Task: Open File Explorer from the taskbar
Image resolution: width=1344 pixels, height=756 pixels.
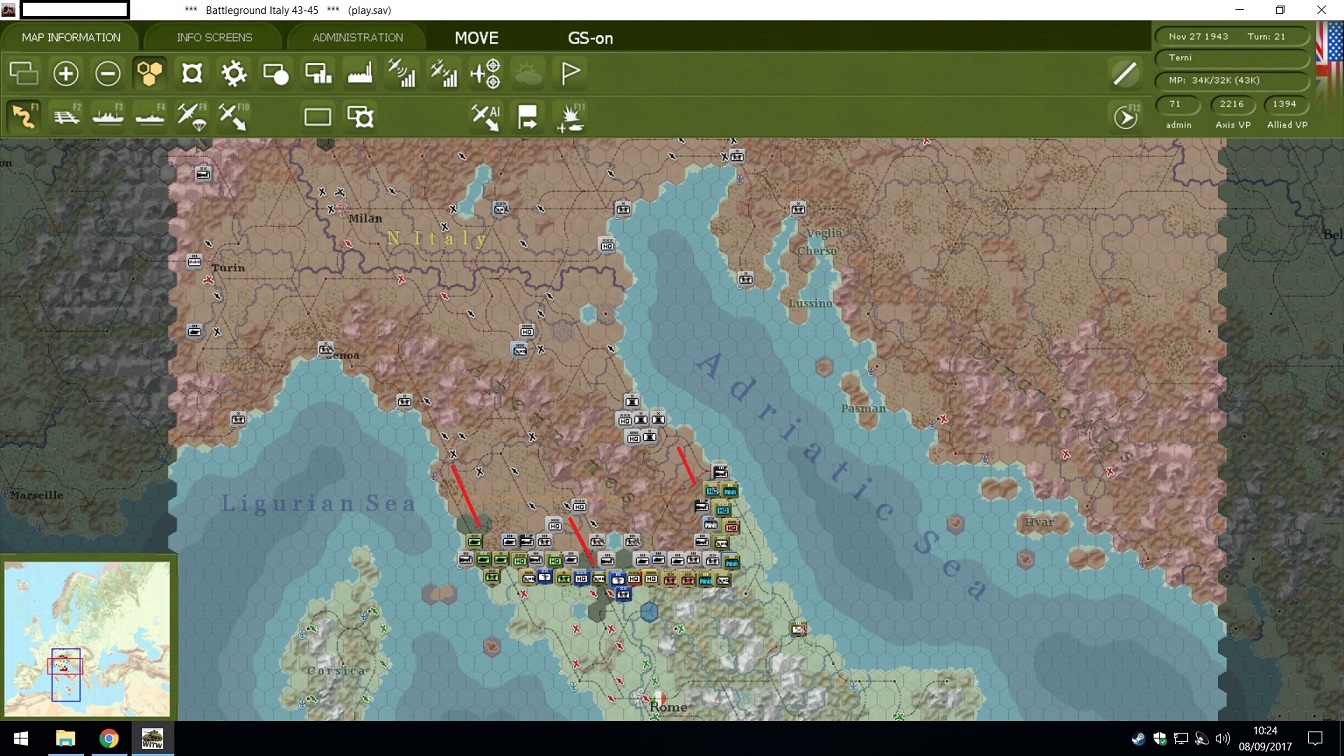Action: [x=65, y=739]
